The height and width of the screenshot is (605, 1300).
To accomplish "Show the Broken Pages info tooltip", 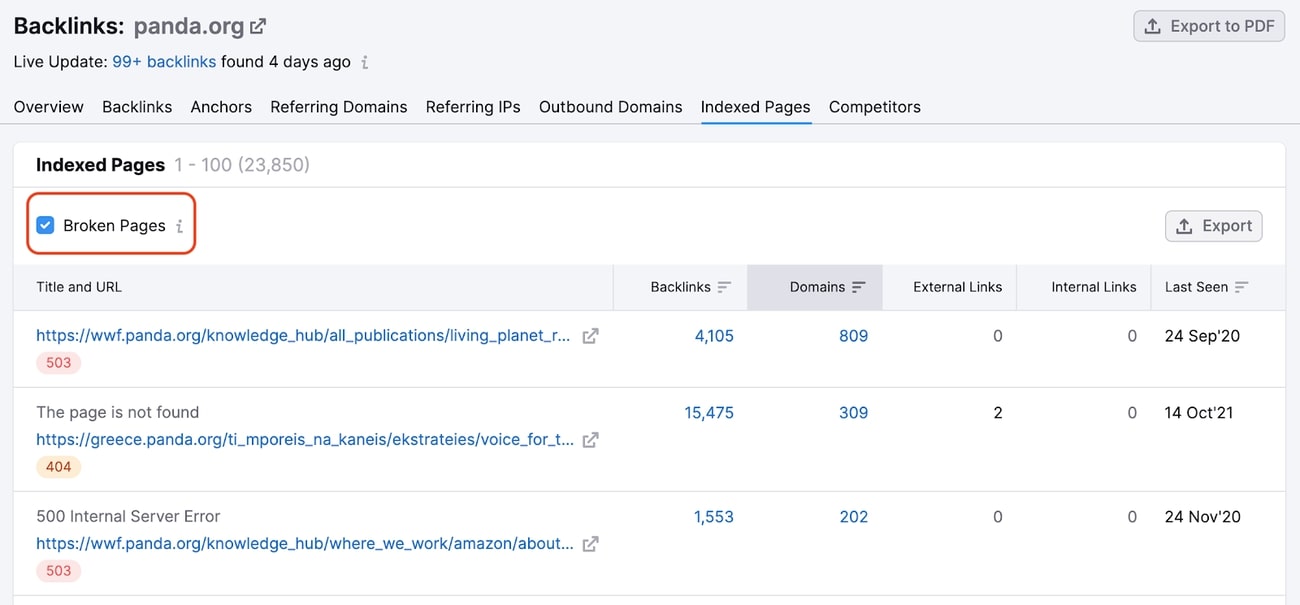I will coord(179,226).
